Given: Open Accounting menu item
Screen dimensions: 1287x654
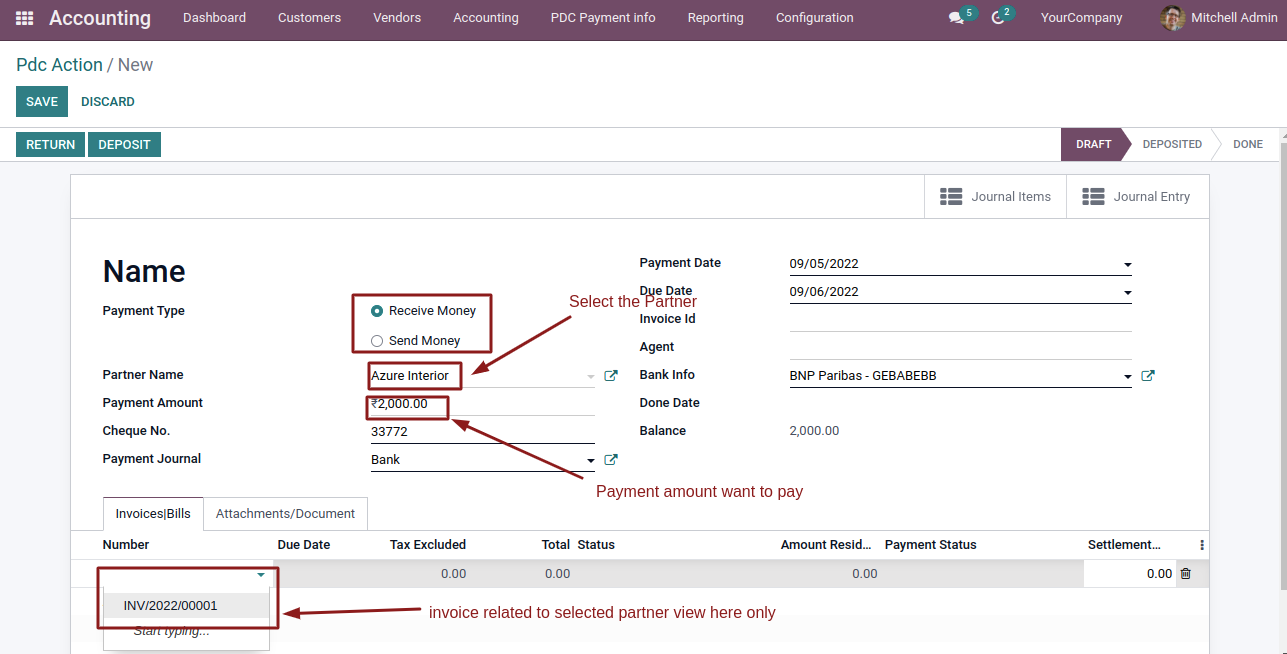Looking at the screenshot, I should click(x=486, y=18).
